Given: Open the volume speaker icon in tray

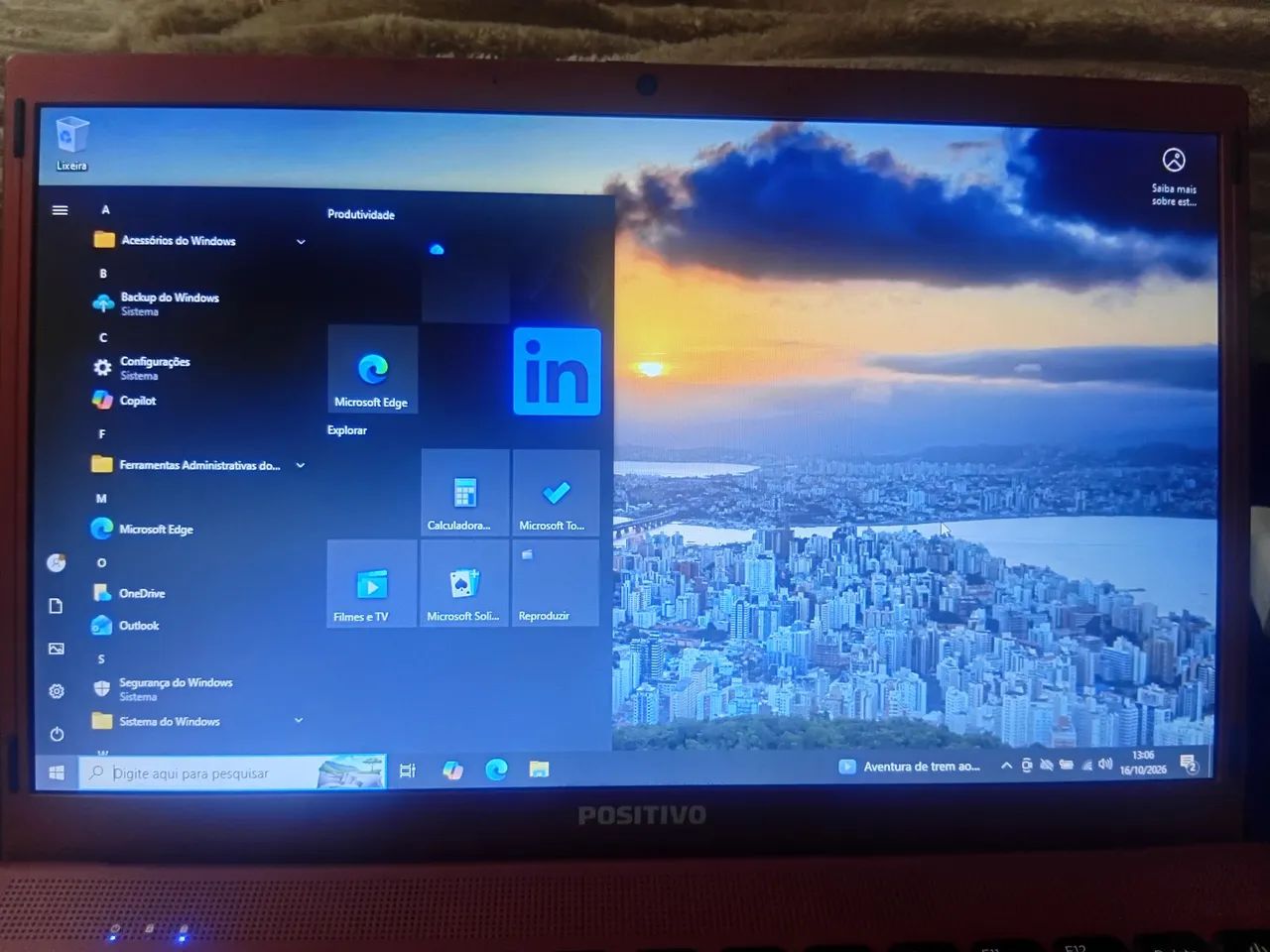Looking at the screenshot, I should [1105, 765].
